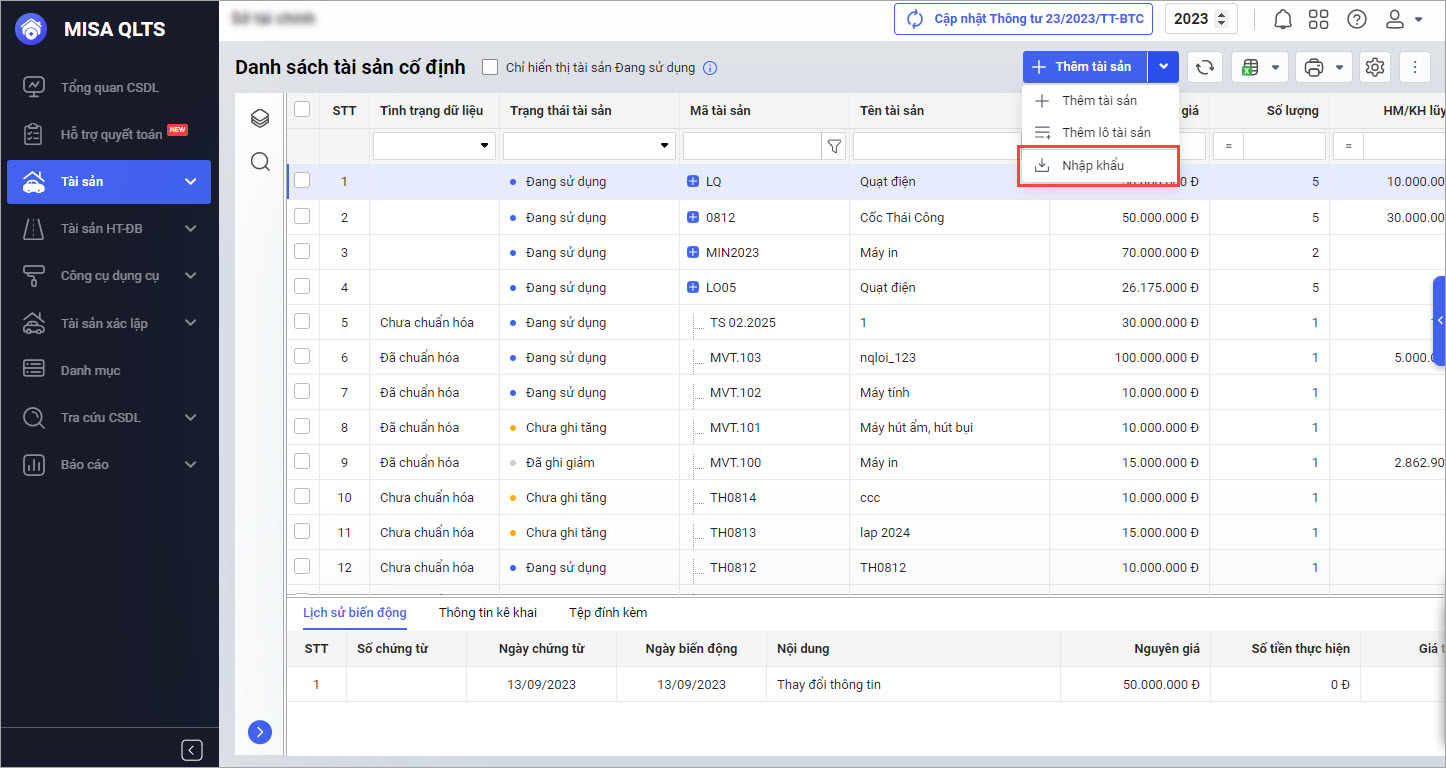The image size is (1446, 768).
Task: Select checkbox for row 2 Cốc Thái Công
Action: tap(302, 217)
